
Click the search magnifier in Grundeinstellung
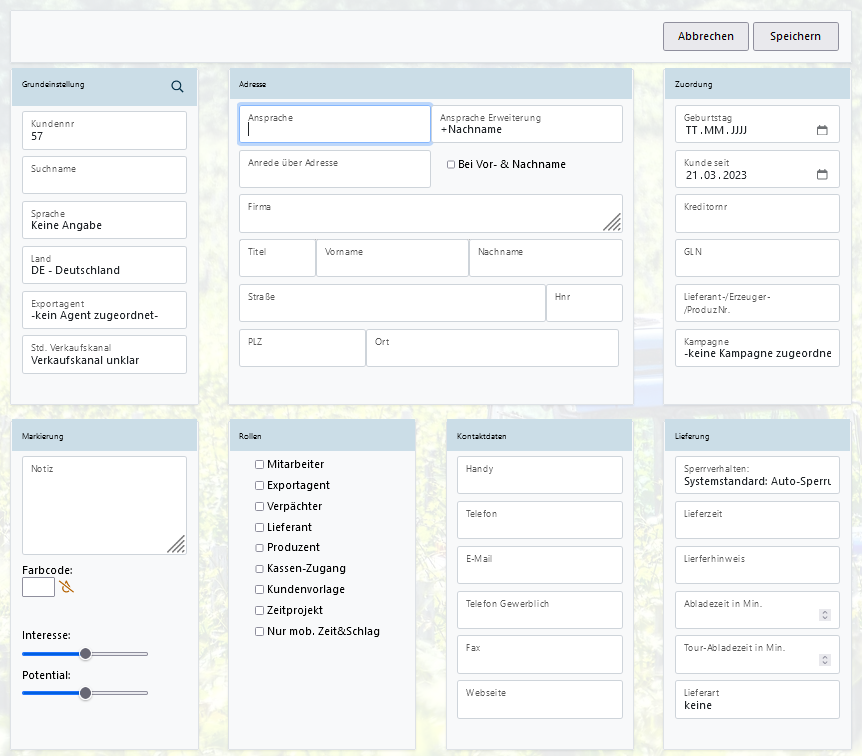(177, 86)
